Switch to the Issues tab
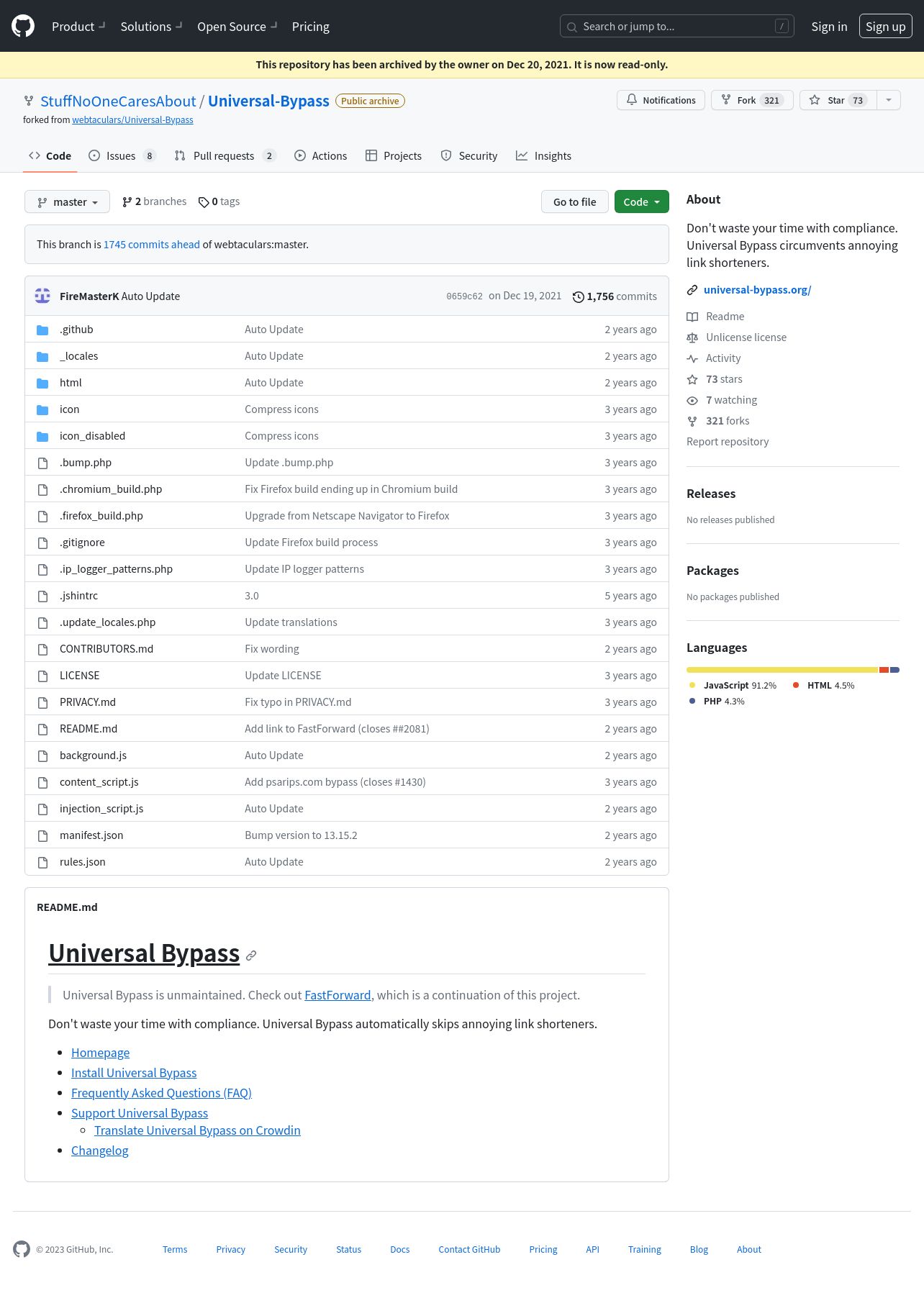This screenshot has height=1293, width=924. [122, 156]
